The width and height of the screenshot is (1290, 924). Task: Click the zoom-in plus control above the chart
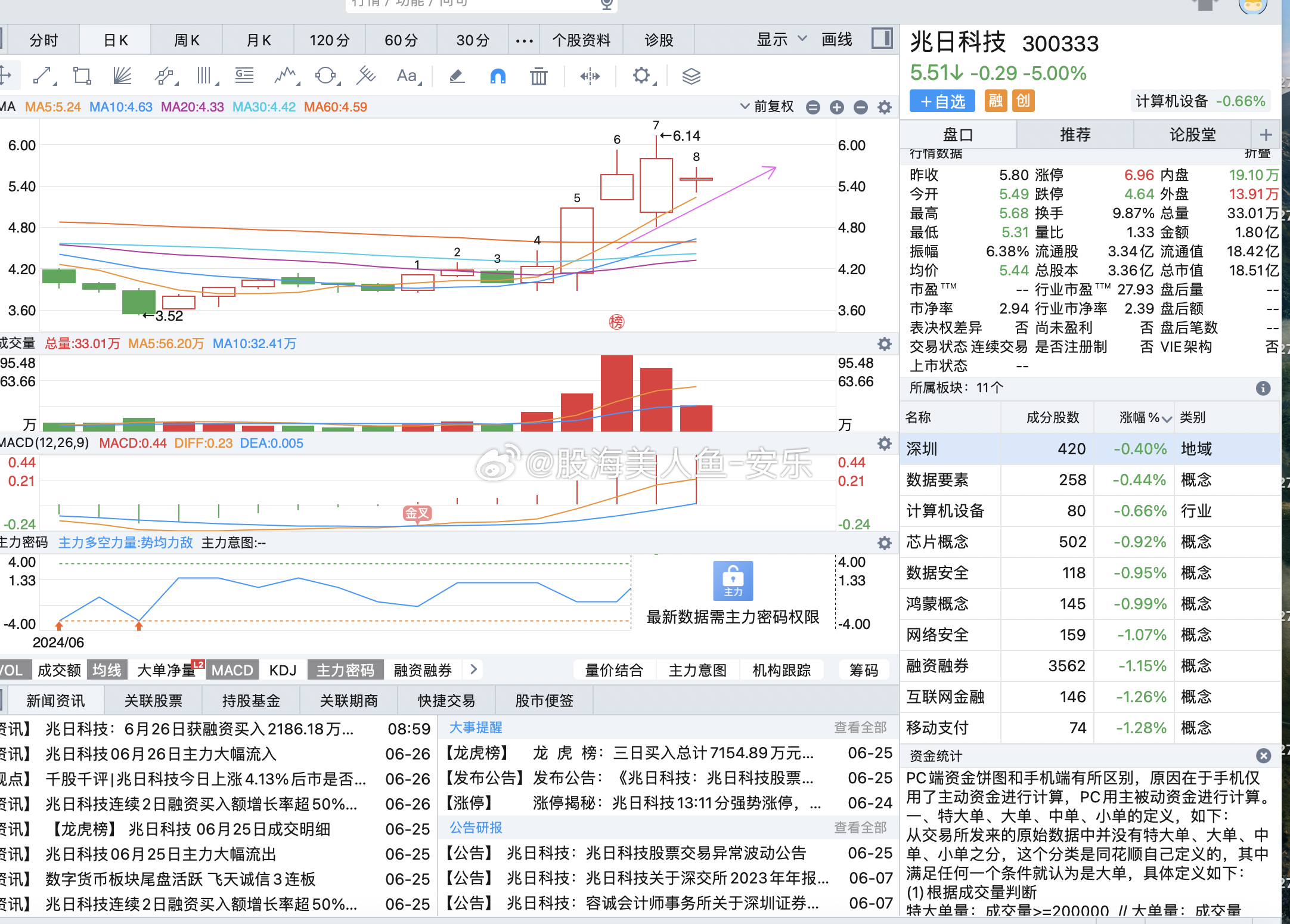[x=836, y=107]
